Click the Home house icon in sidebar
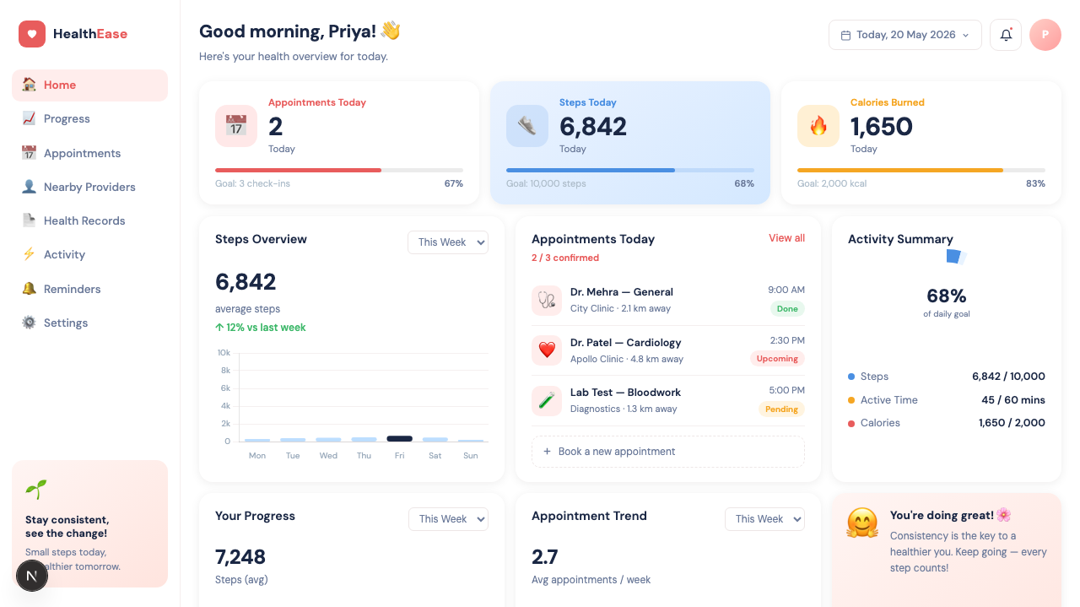The image size is (1080, 607). pyautogui.click(x=29, y=85)
